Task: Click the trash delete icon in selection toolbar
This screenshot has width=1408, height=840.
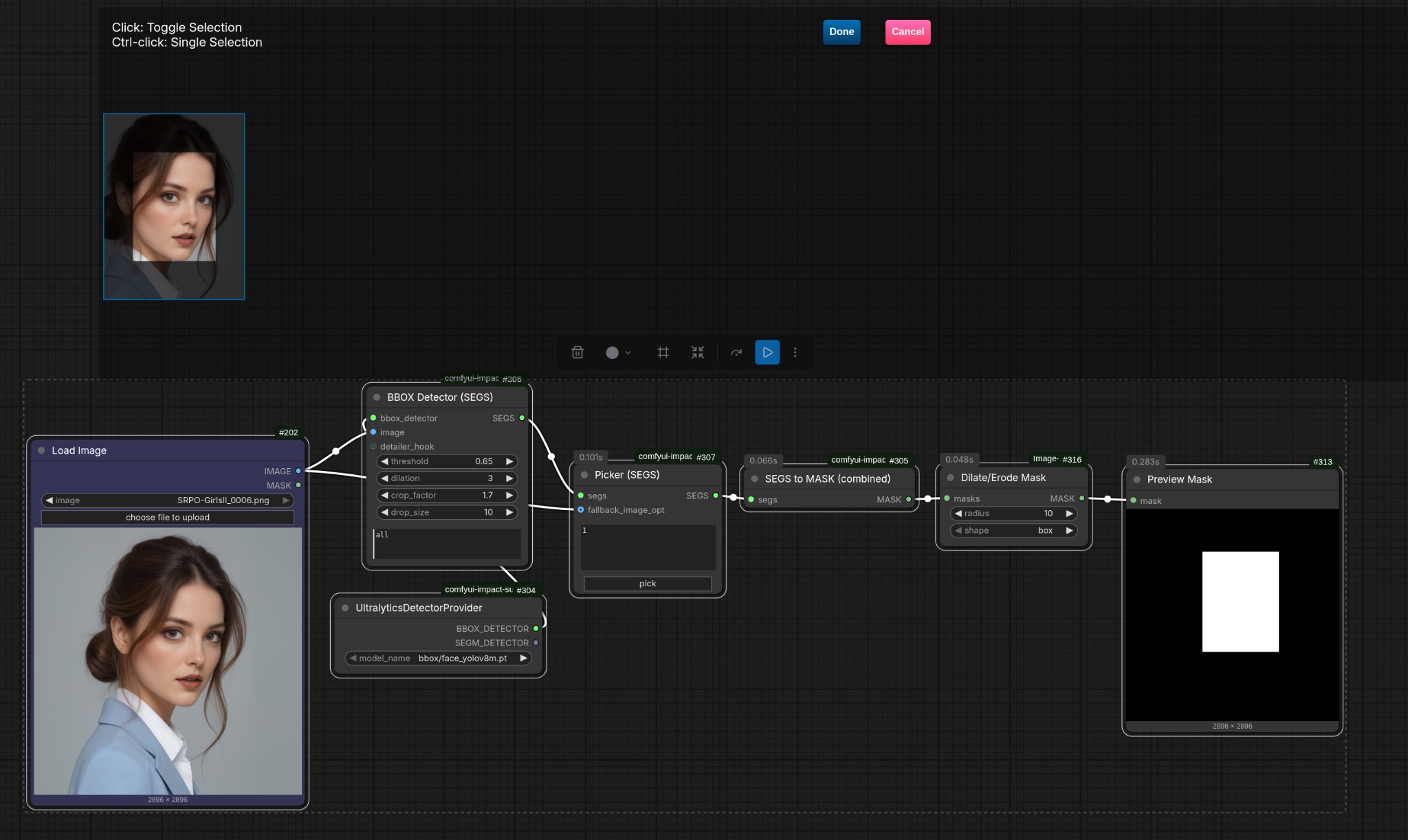Action: (577, 353)
